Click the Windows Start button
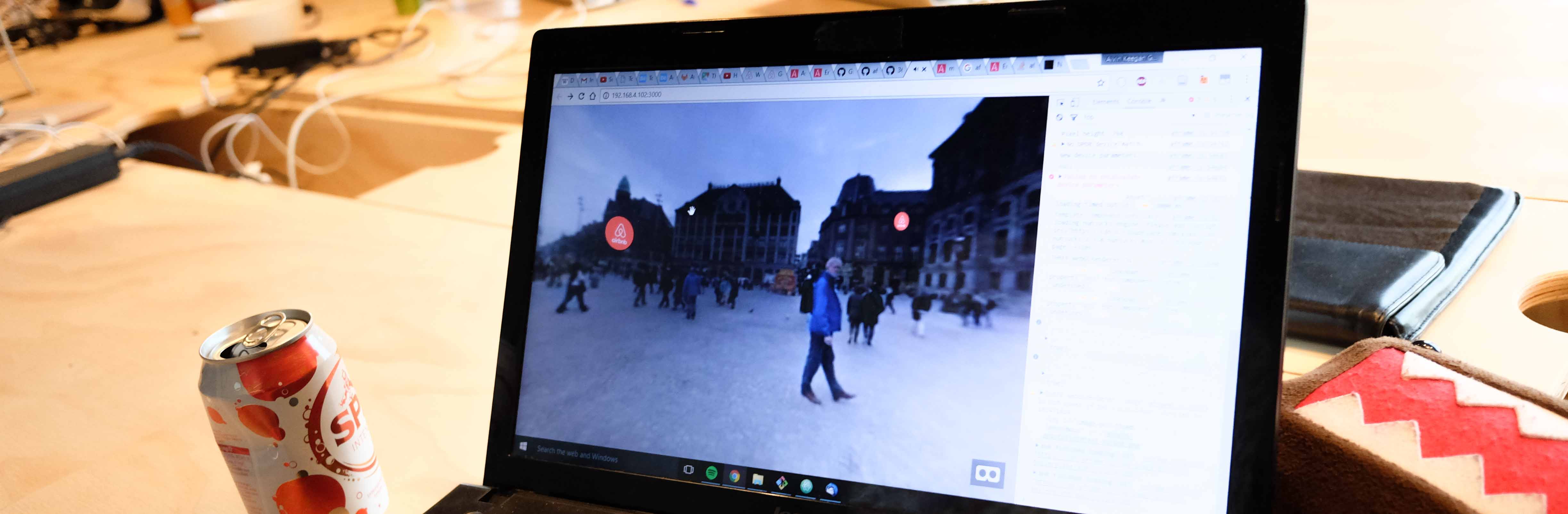This screenshot has height=514, width=1568. (523, 446)
